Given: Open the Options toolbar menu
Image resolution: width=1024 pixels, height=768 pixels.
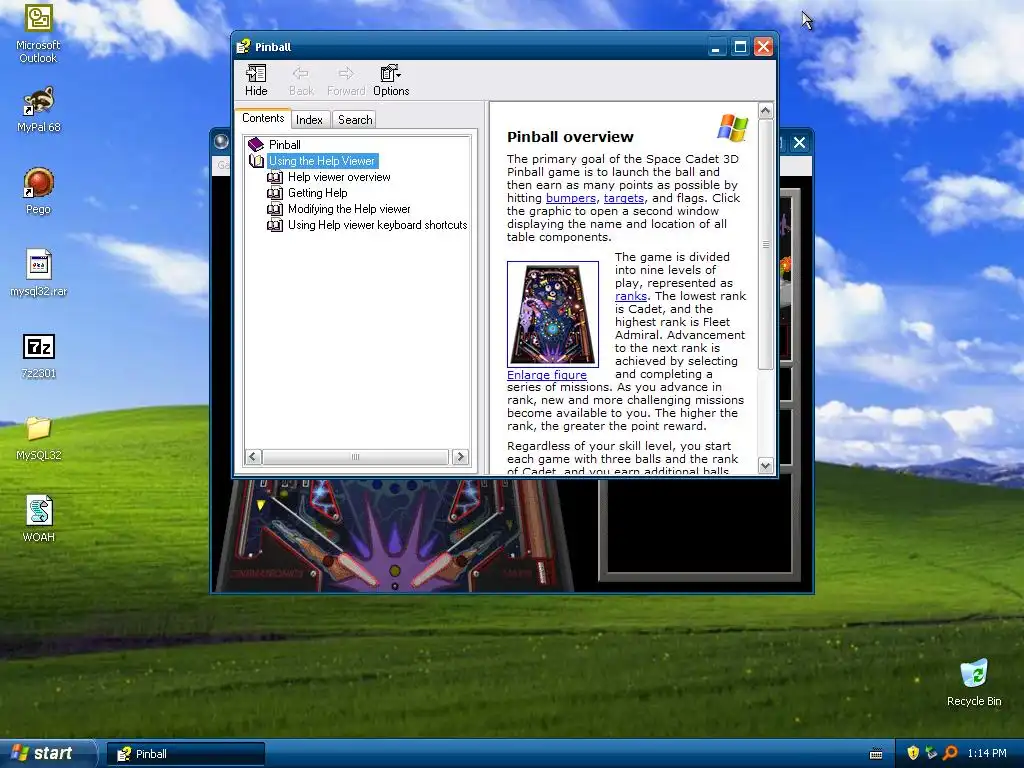Looking at the screenshot, I should click(x=391, y=81).
